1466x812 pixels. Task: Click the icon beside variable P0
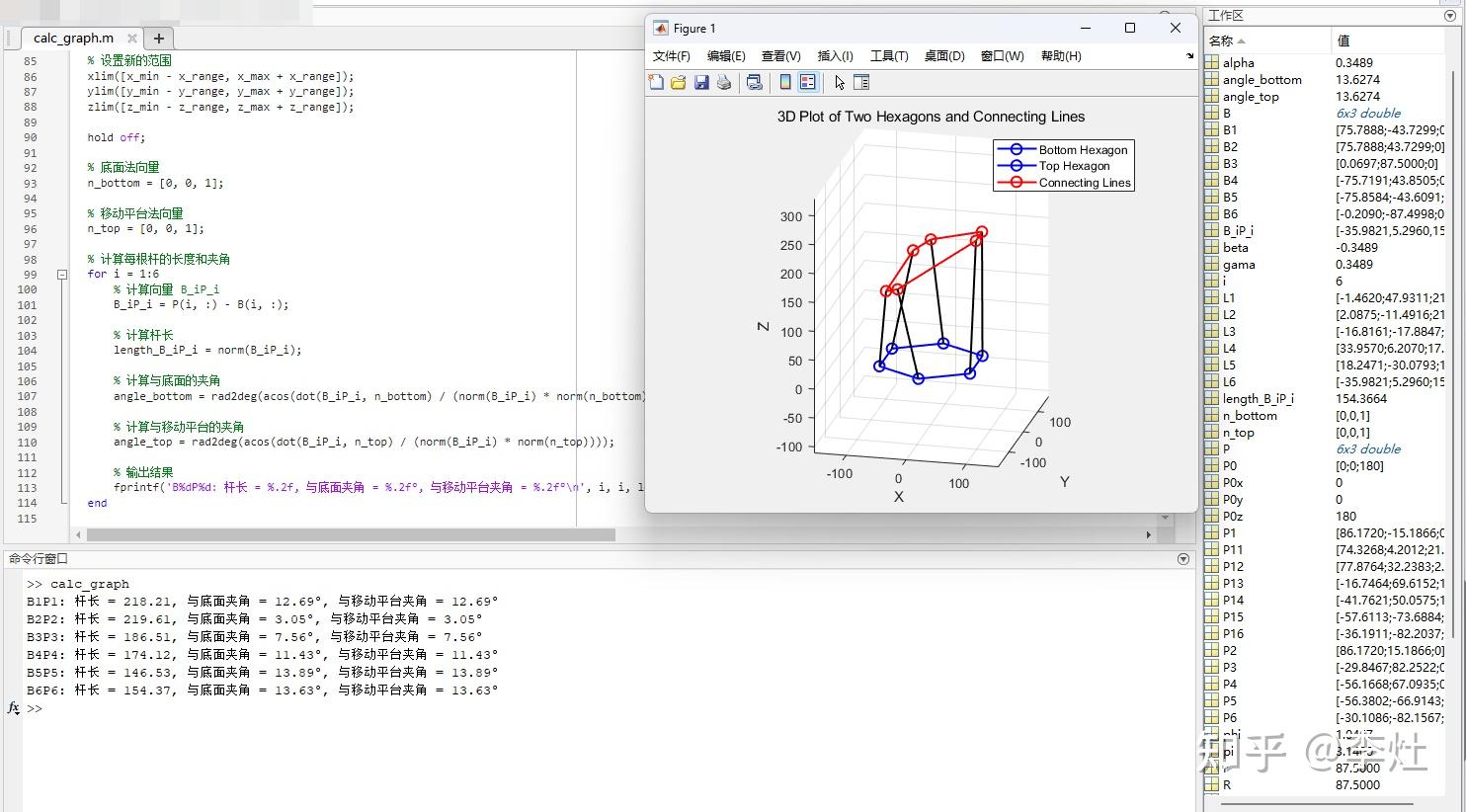[1212, 466]
